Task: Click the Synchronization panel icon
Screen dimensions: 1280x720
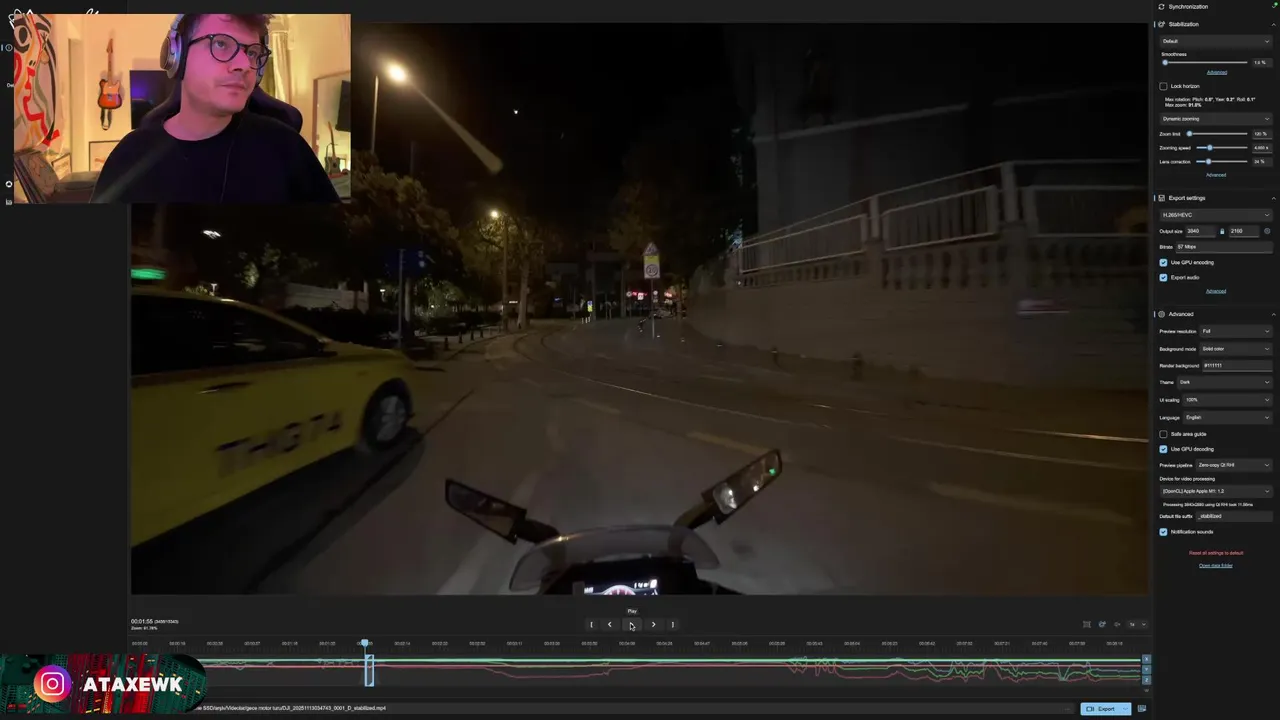Action: [x=1161, y=7]
